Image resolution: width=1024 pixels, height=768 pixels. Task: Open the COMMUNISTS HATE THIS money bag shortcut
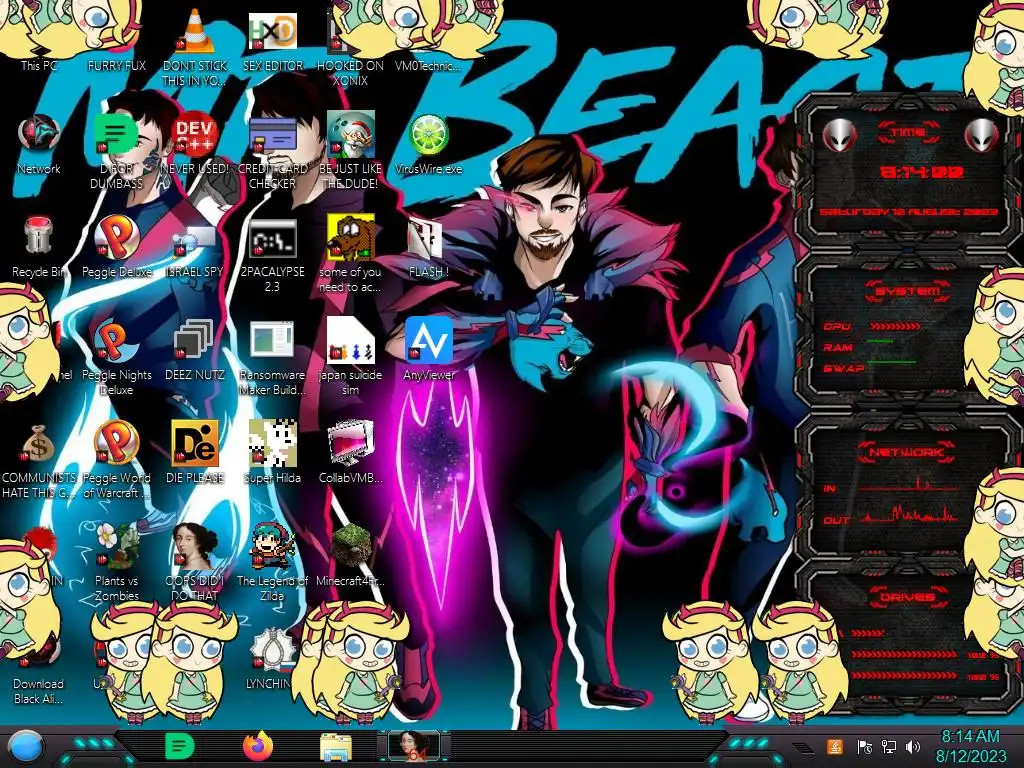39,460
